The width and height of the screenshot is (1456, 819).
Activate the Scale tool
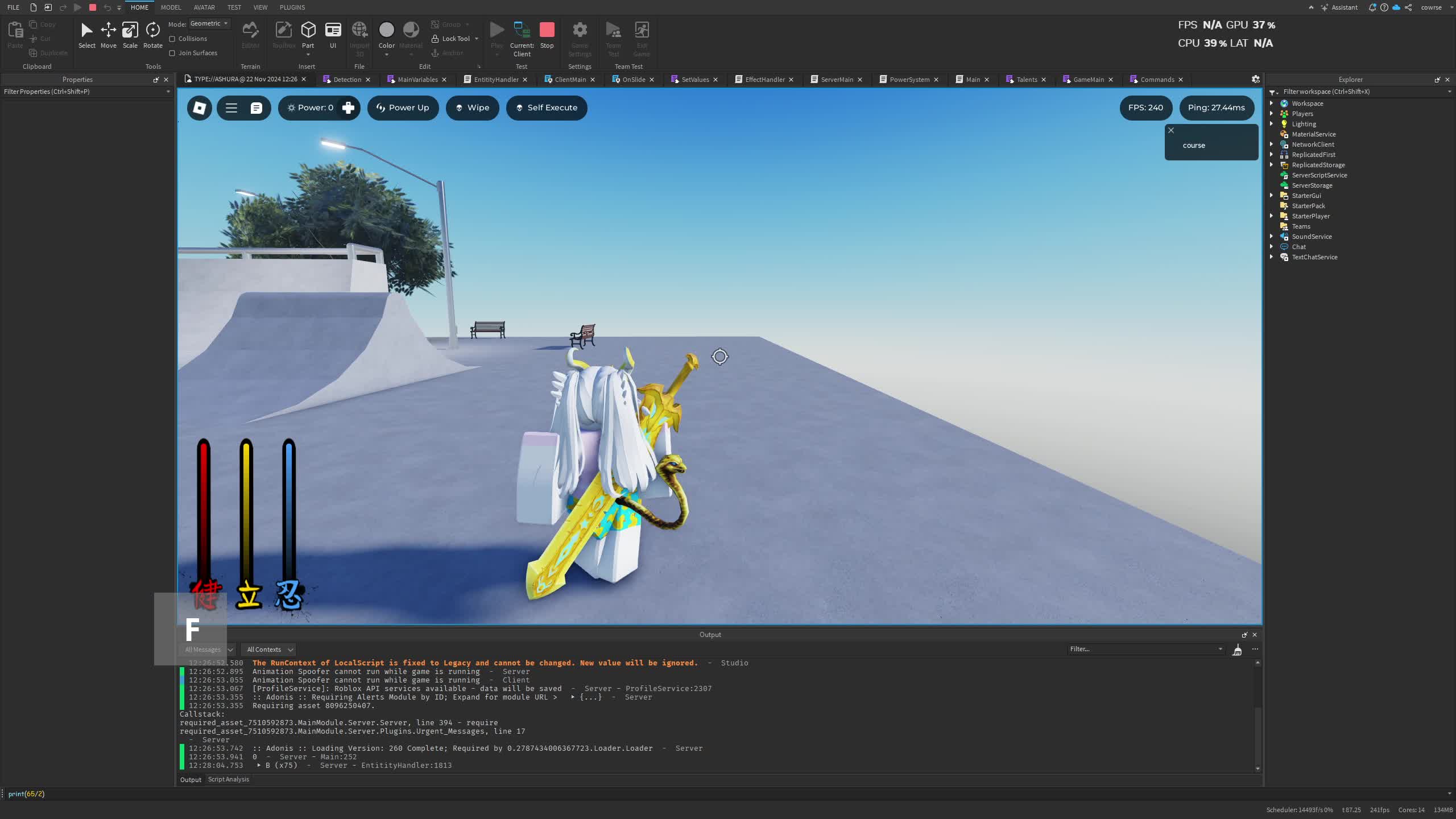tap(130, 35)
